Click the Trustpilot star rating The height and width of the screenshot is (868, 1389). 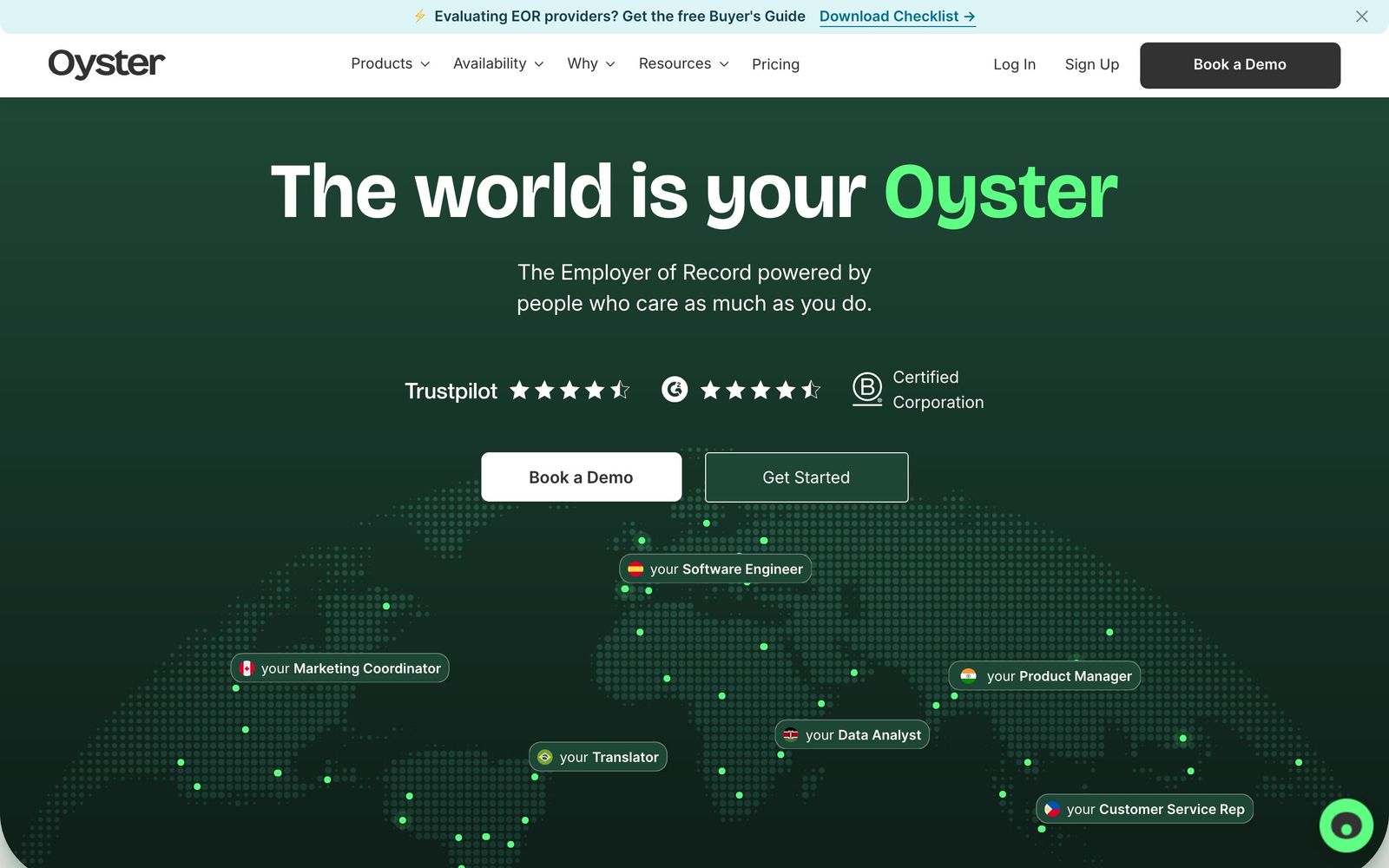click(x=569, y=390)
